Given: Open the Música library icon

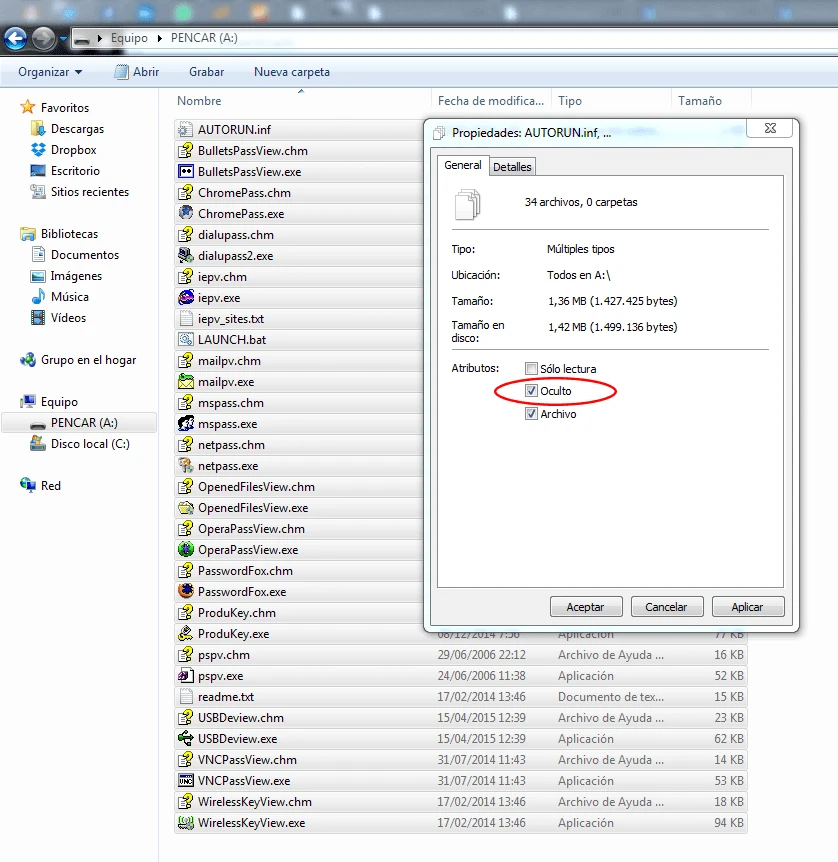Looking at the screenshot, I should [38, 296].
